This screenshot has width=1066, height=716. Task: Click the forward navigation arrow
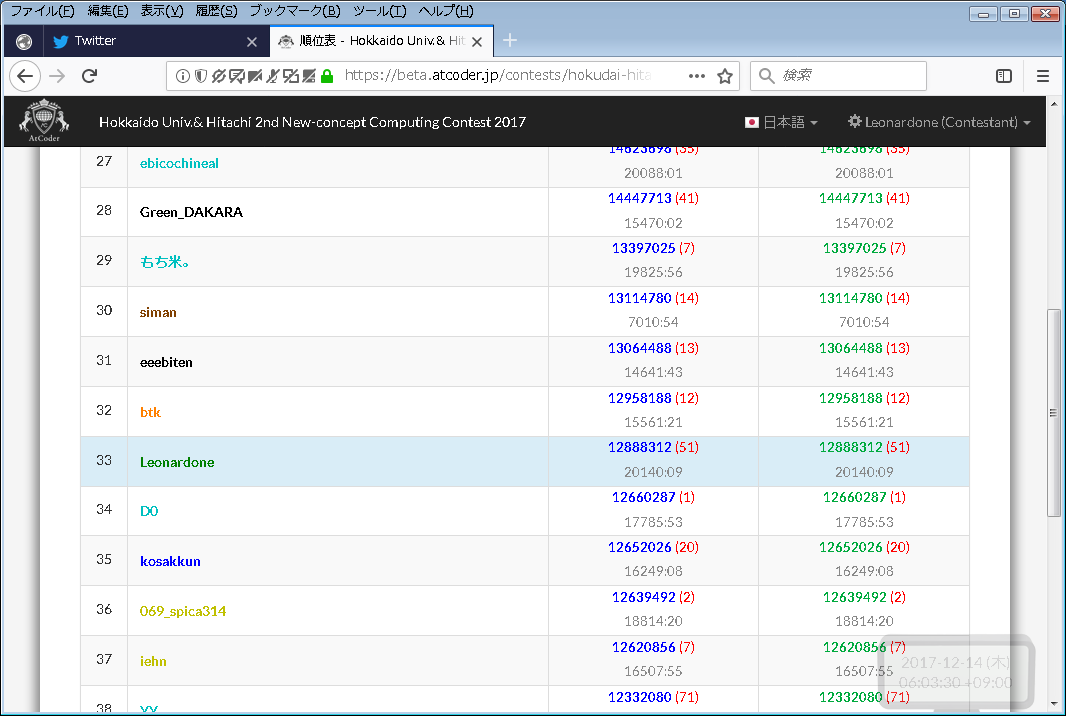pos(57,75)
